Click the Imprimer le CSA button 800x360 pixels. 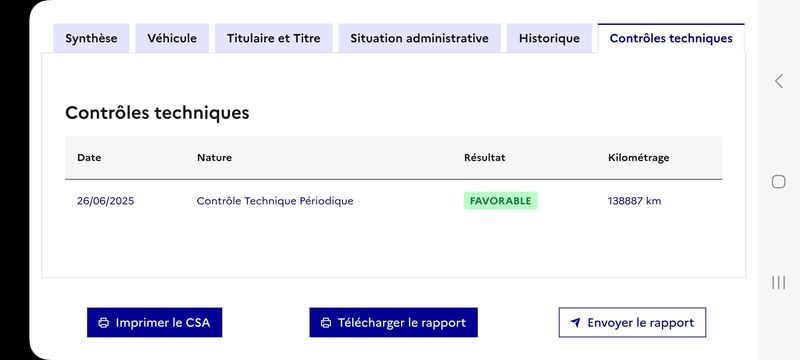click(155, 322)
